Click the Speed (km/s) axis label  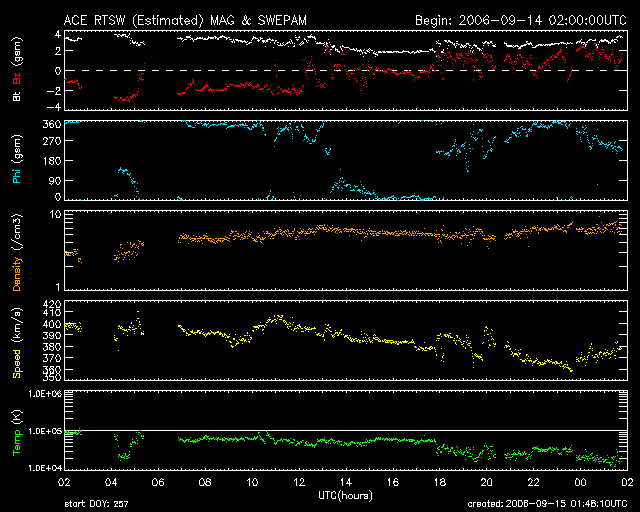17,342
